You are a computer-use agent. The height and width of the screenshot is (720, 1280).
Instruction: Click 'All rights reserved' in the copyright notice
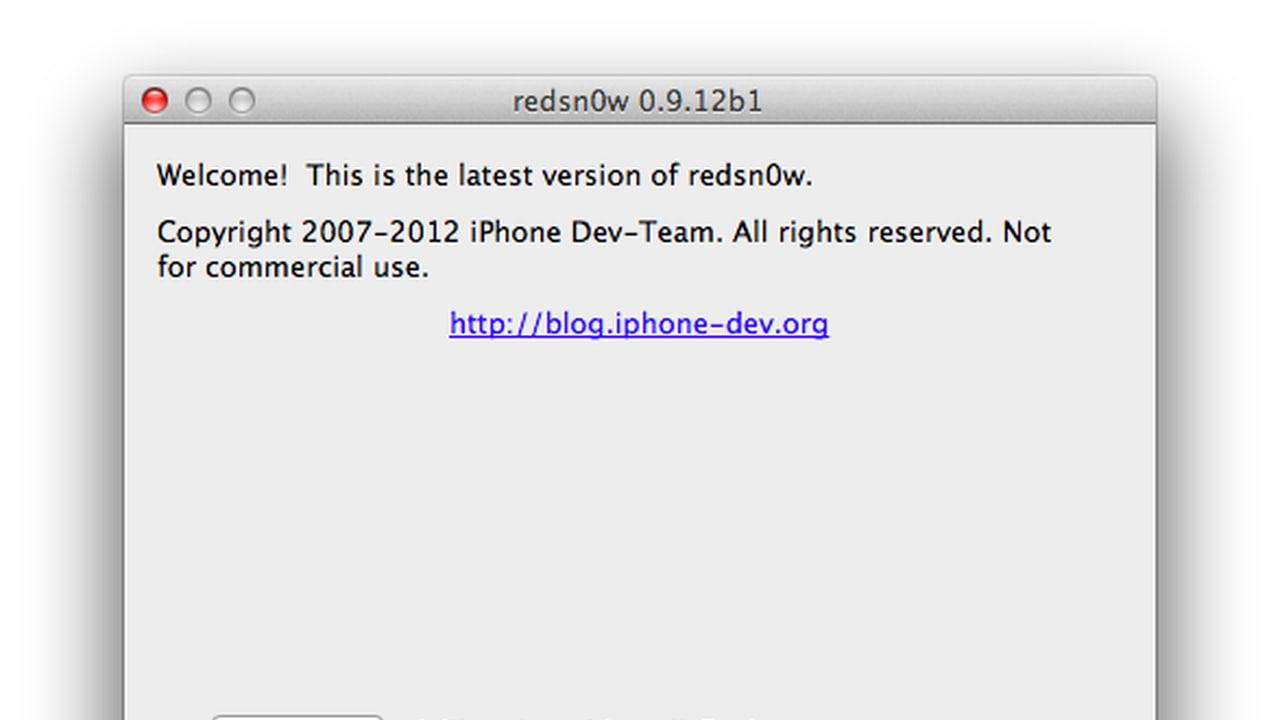click(x=861, y=232)
